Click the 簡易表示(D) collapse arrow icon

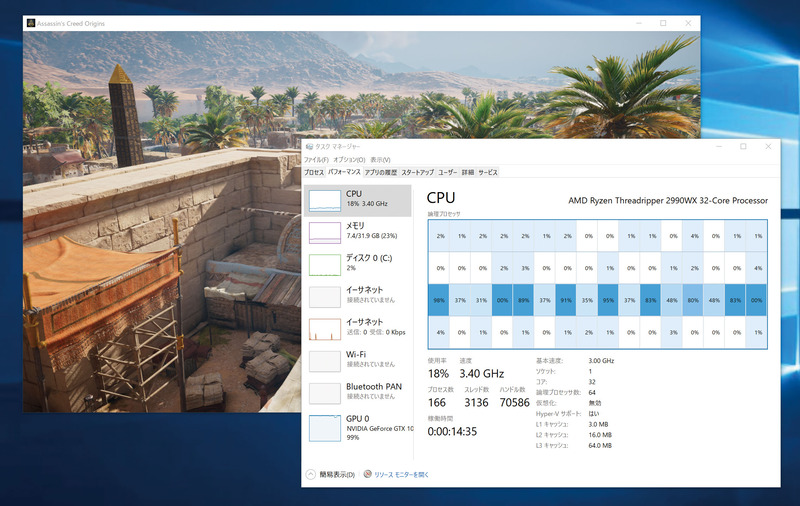pos(310,474)
